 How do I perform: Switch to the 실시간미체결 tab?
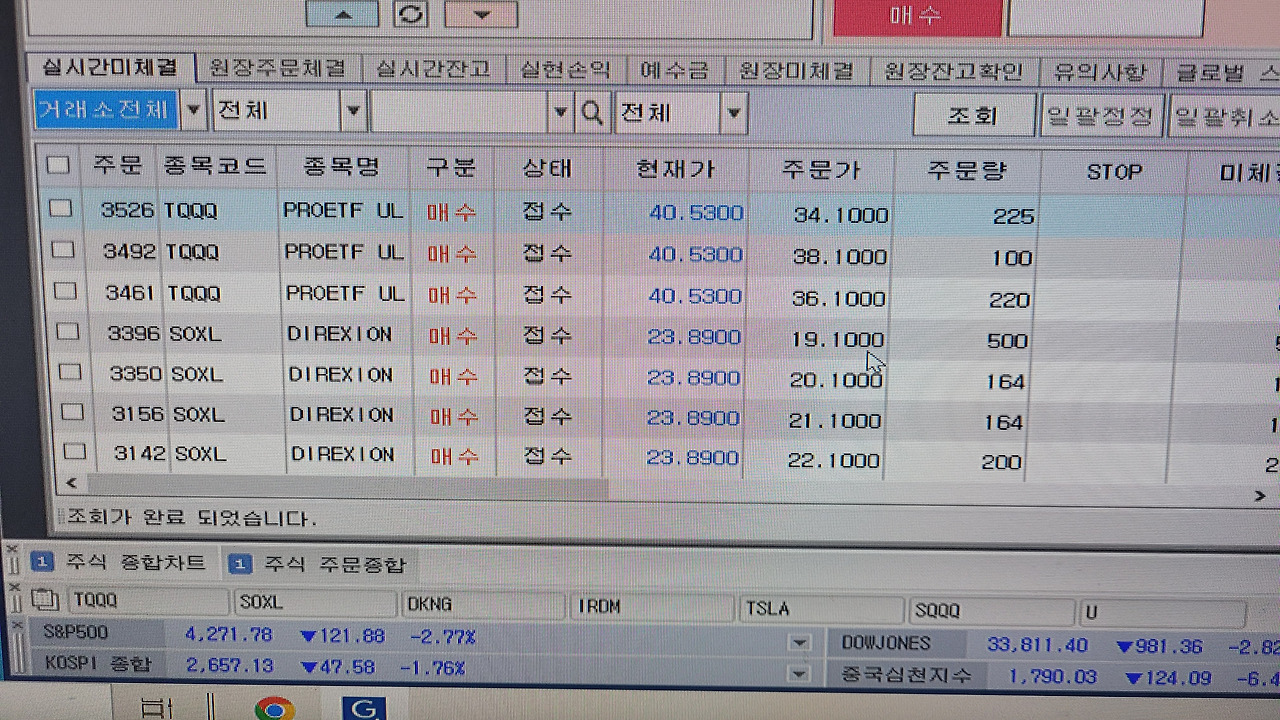click(x=109, y=67)
